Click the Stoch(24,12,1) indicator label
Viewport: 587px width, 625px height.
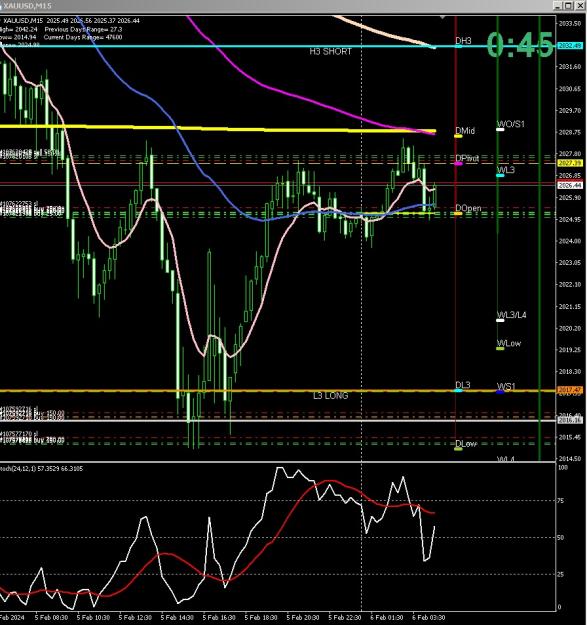(x=41, y=469)
